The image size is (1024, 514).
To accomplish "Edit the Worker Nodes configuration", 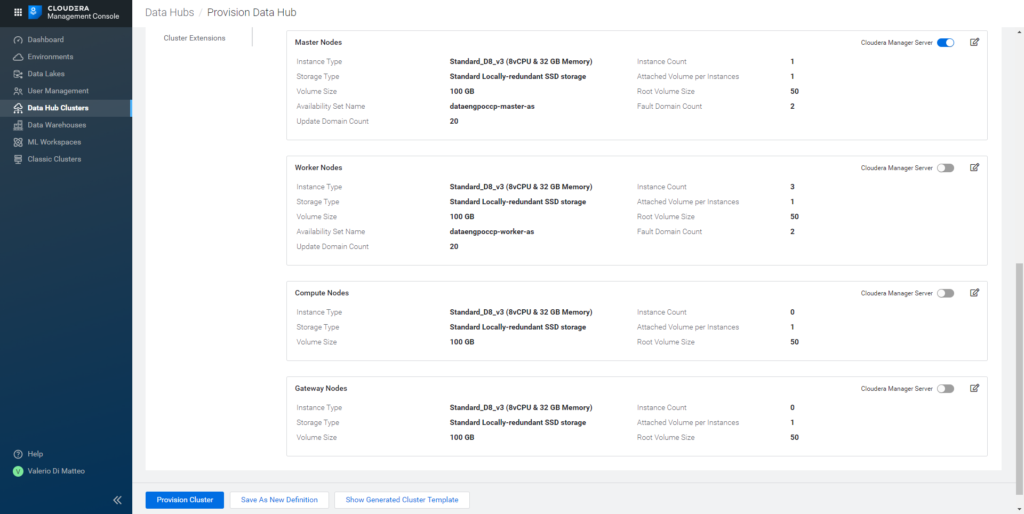I will [974, 168].
